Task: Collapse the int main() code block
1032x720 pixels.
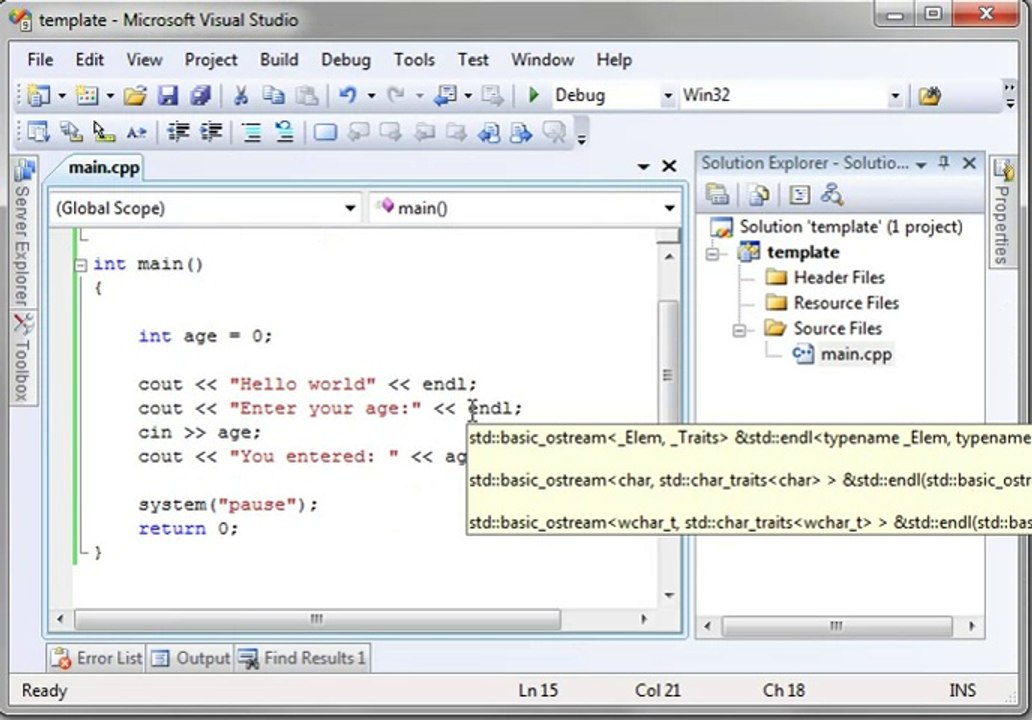Action: [x=80, y=265]
